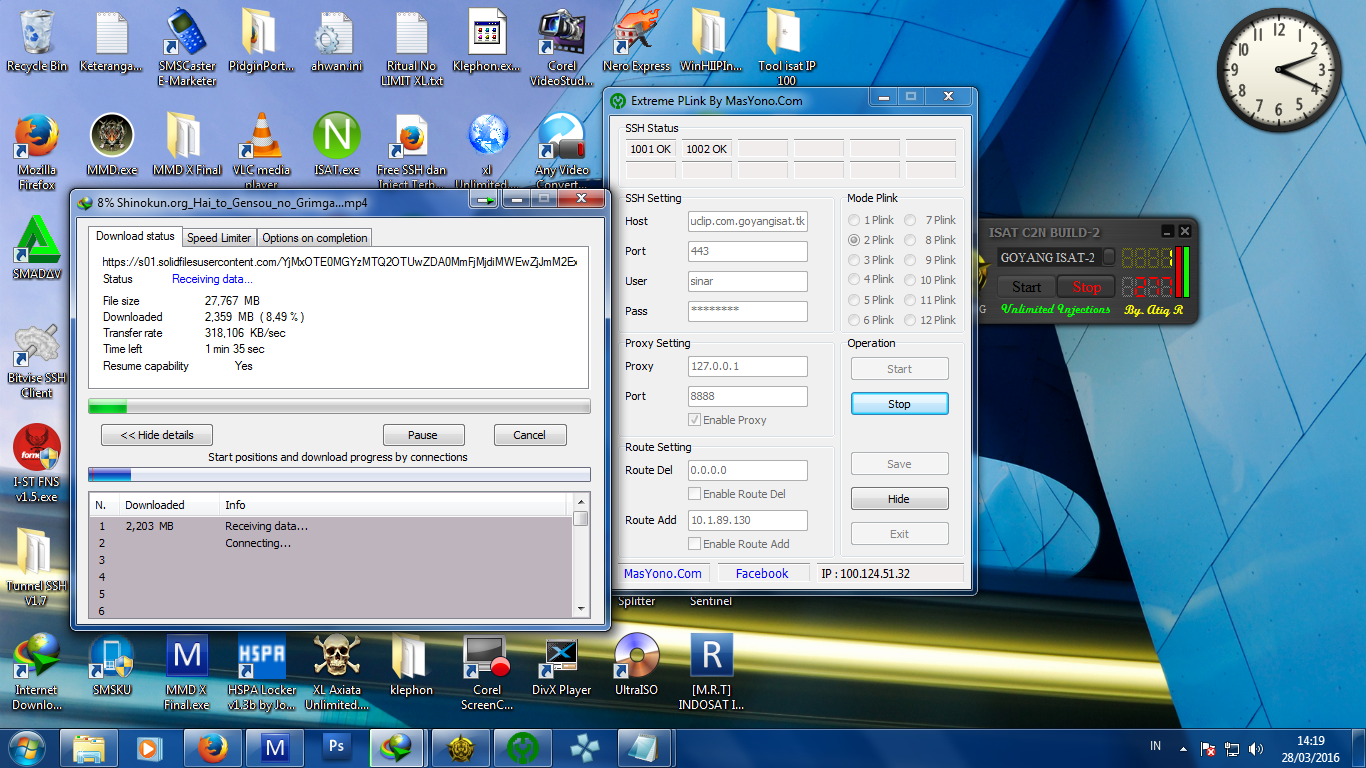Switch to Extreme PLink via taskbar icon
Image resolution: width=1366 pixels, height=768 pixels.
tap(522, 747)
